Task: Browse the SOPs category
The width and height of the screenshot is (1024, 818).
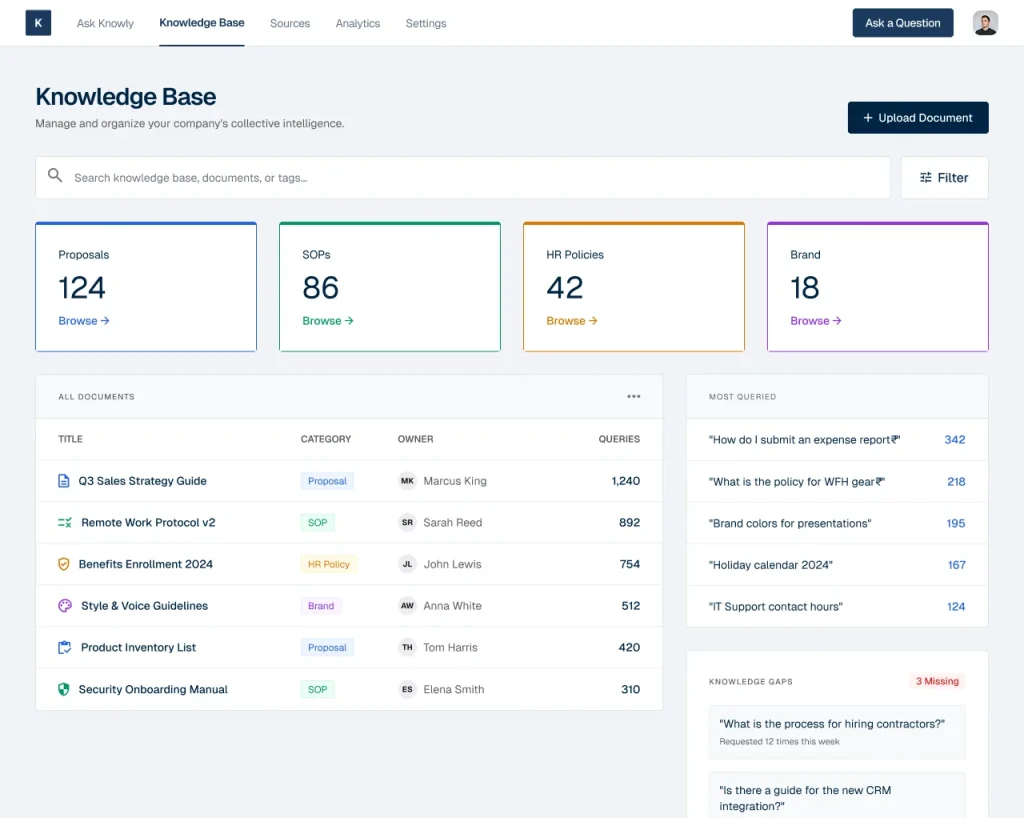Action: tap(328, 321)
